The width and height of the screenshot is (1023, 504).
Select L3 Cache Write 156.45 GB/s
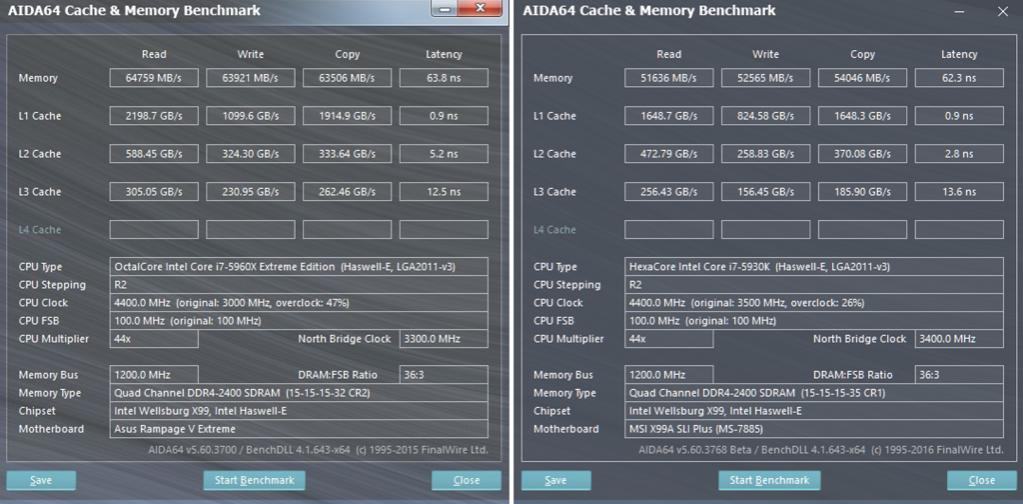point(765,192)
